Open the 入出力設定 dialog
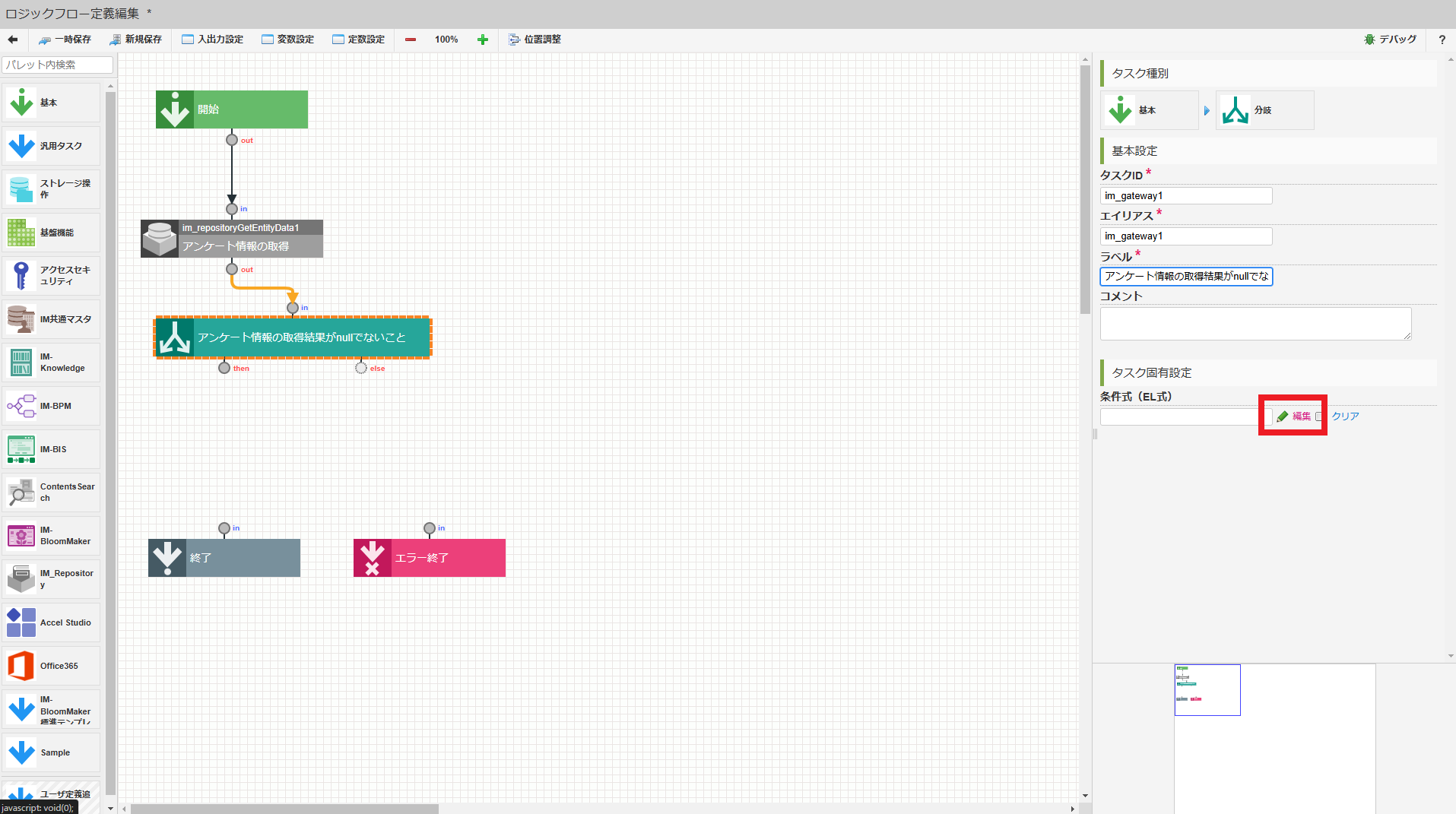The height and width of the screenshot is (814, 1456). 212,39
